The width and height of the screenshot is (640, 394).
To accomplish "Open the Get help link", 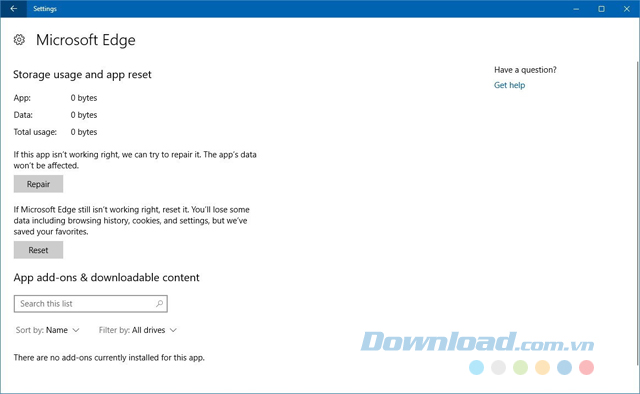I will (509, 85).
